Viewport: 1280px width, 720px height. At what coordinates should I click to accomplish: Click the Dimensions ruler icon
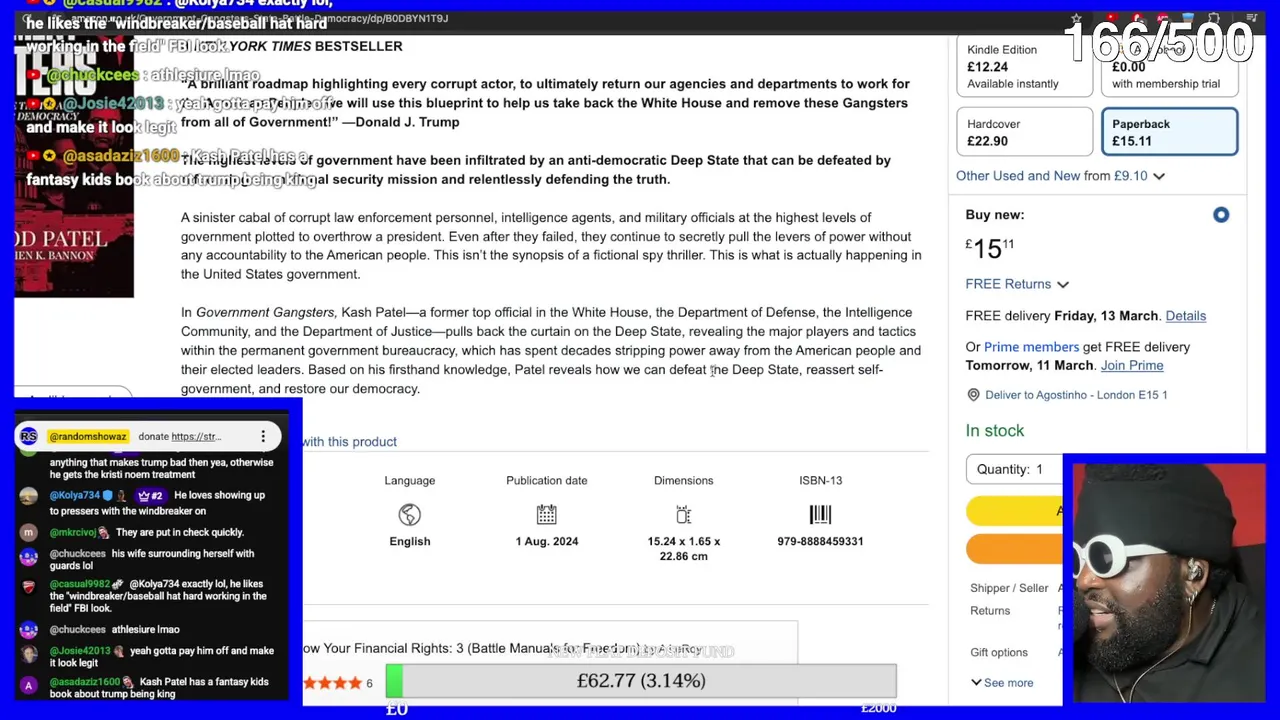[683, 514]
